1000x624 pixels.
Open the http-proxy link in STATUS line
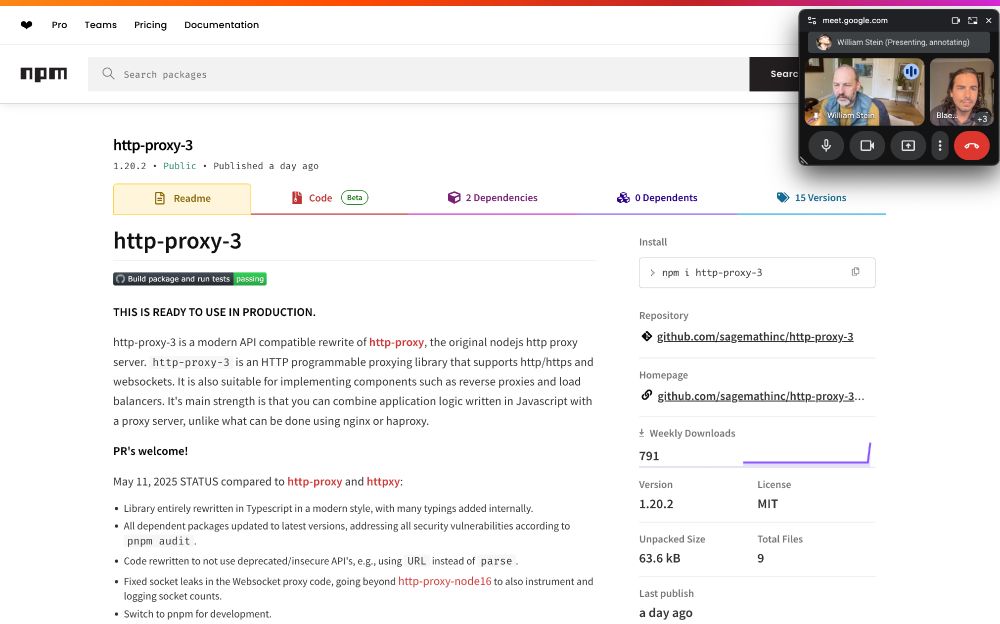coord(314,482)
